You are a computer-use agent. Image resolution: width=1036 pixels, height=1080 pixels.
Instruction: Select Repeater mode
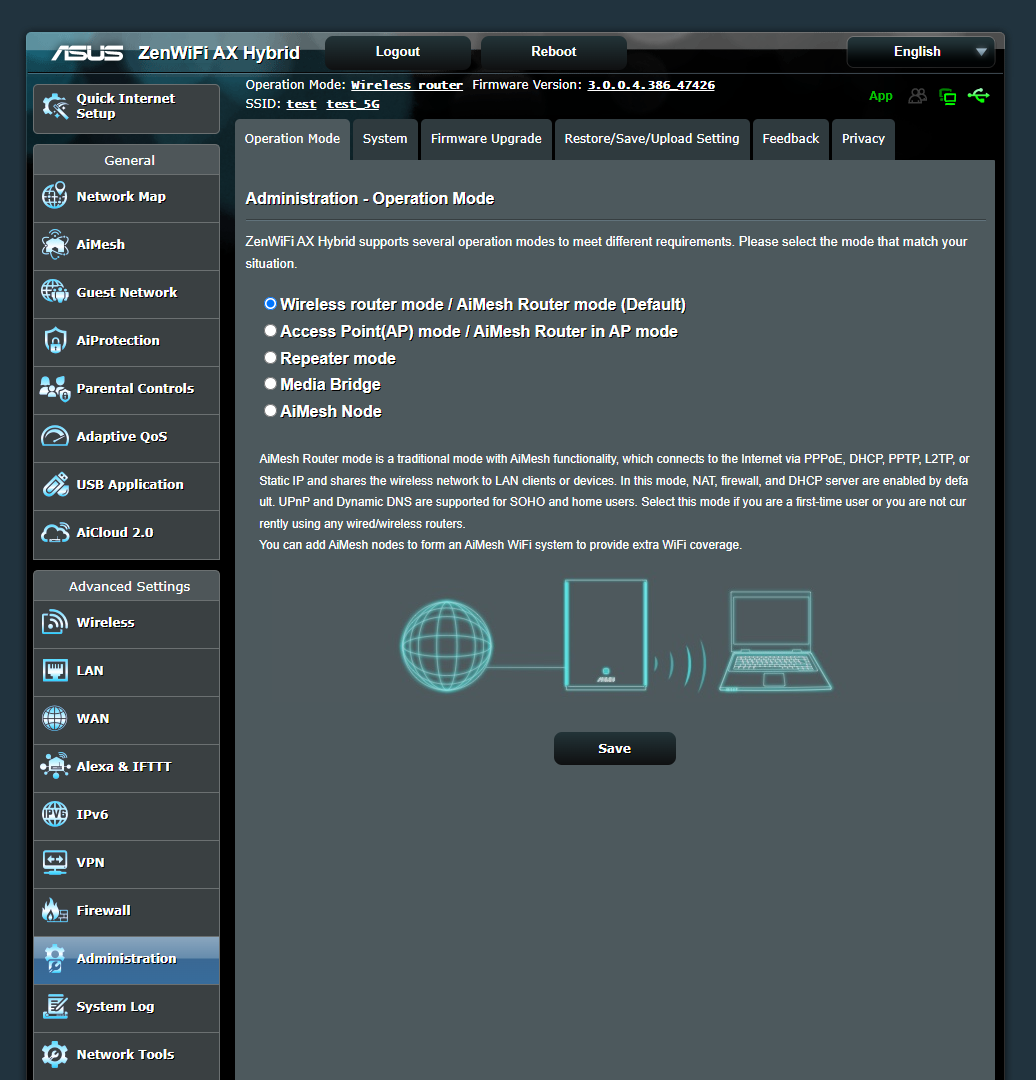270,357
